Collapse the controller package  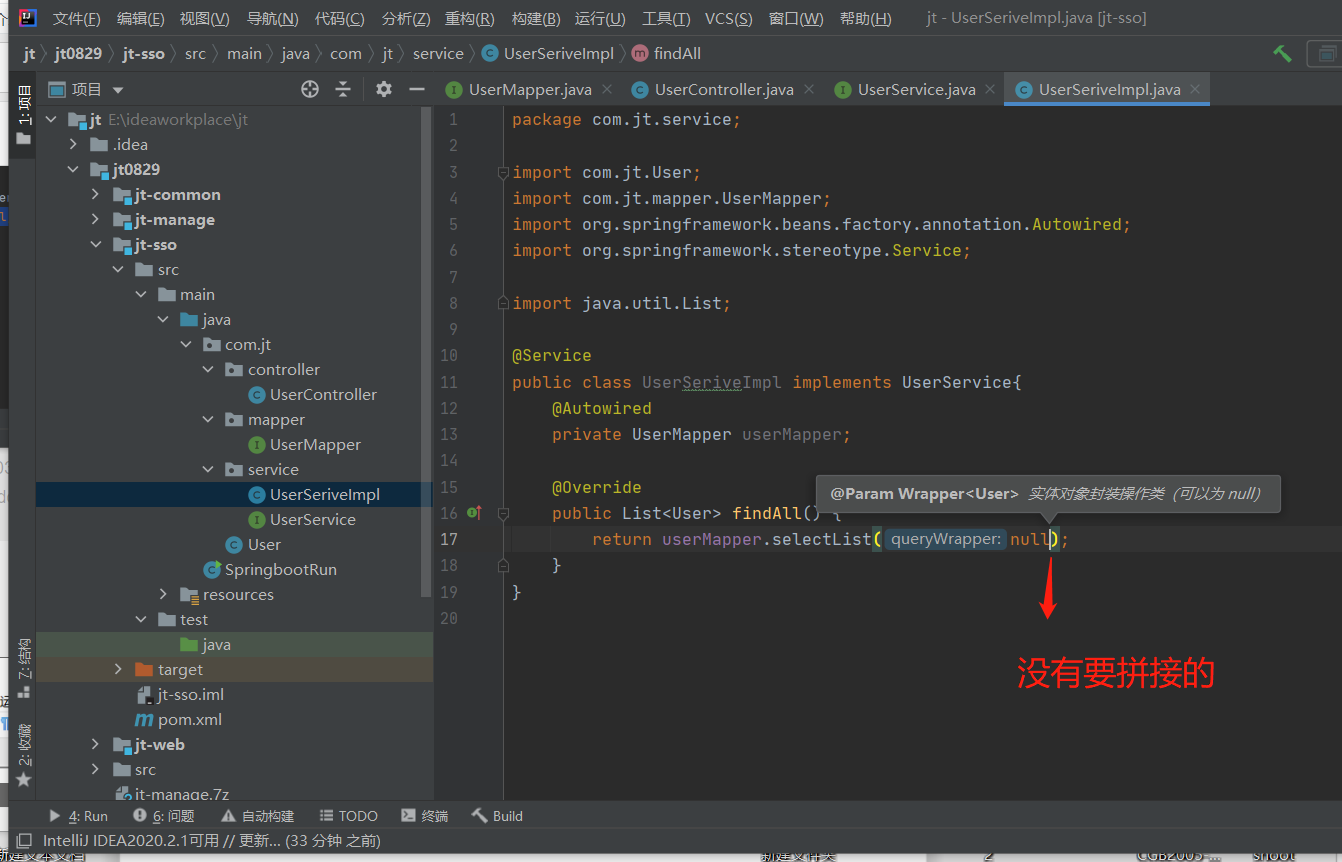pyautogui.click(x=208, y=370)
